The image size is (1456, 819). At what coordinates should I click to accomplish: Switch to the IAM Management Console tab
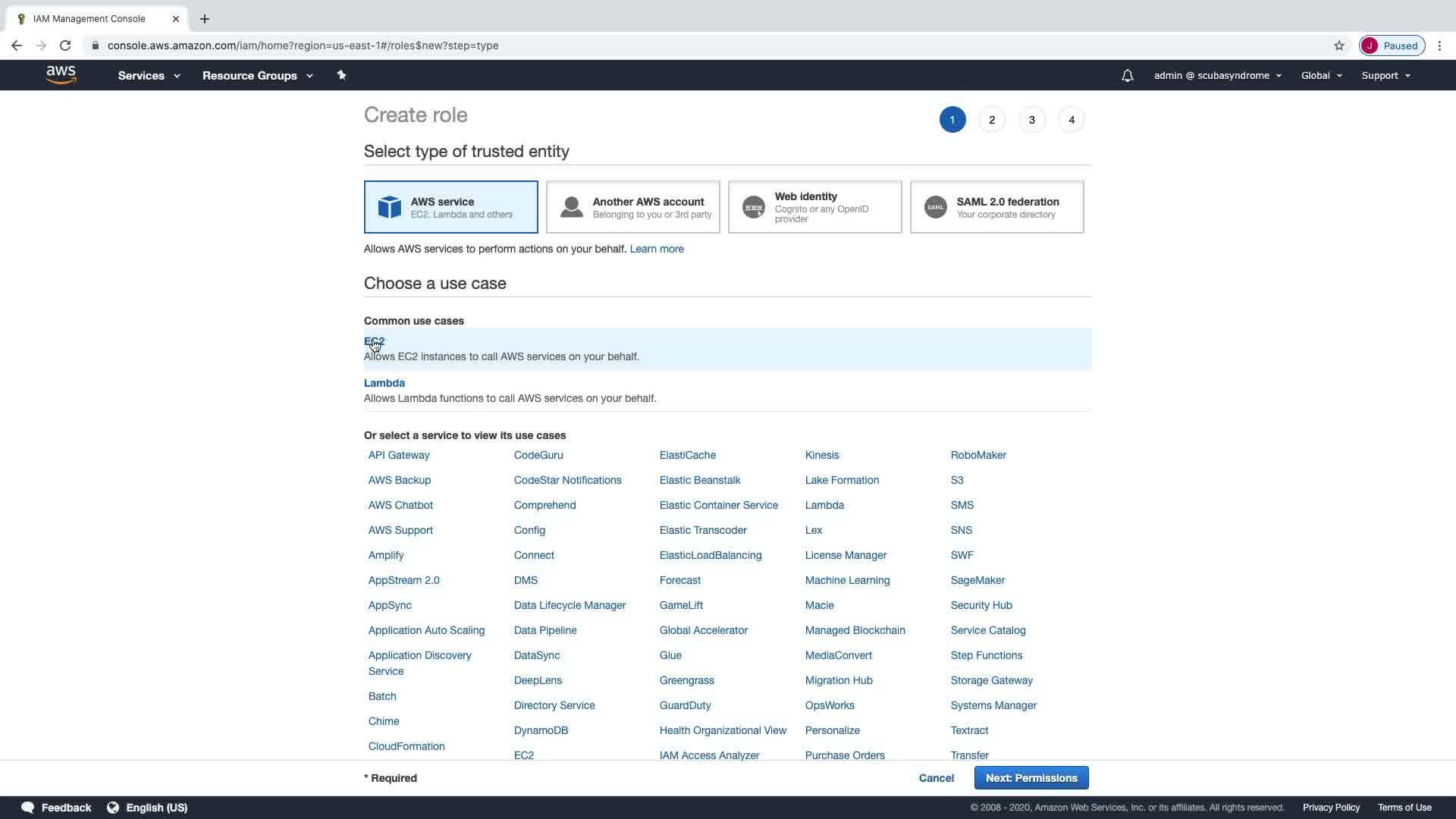click(89, 19)
